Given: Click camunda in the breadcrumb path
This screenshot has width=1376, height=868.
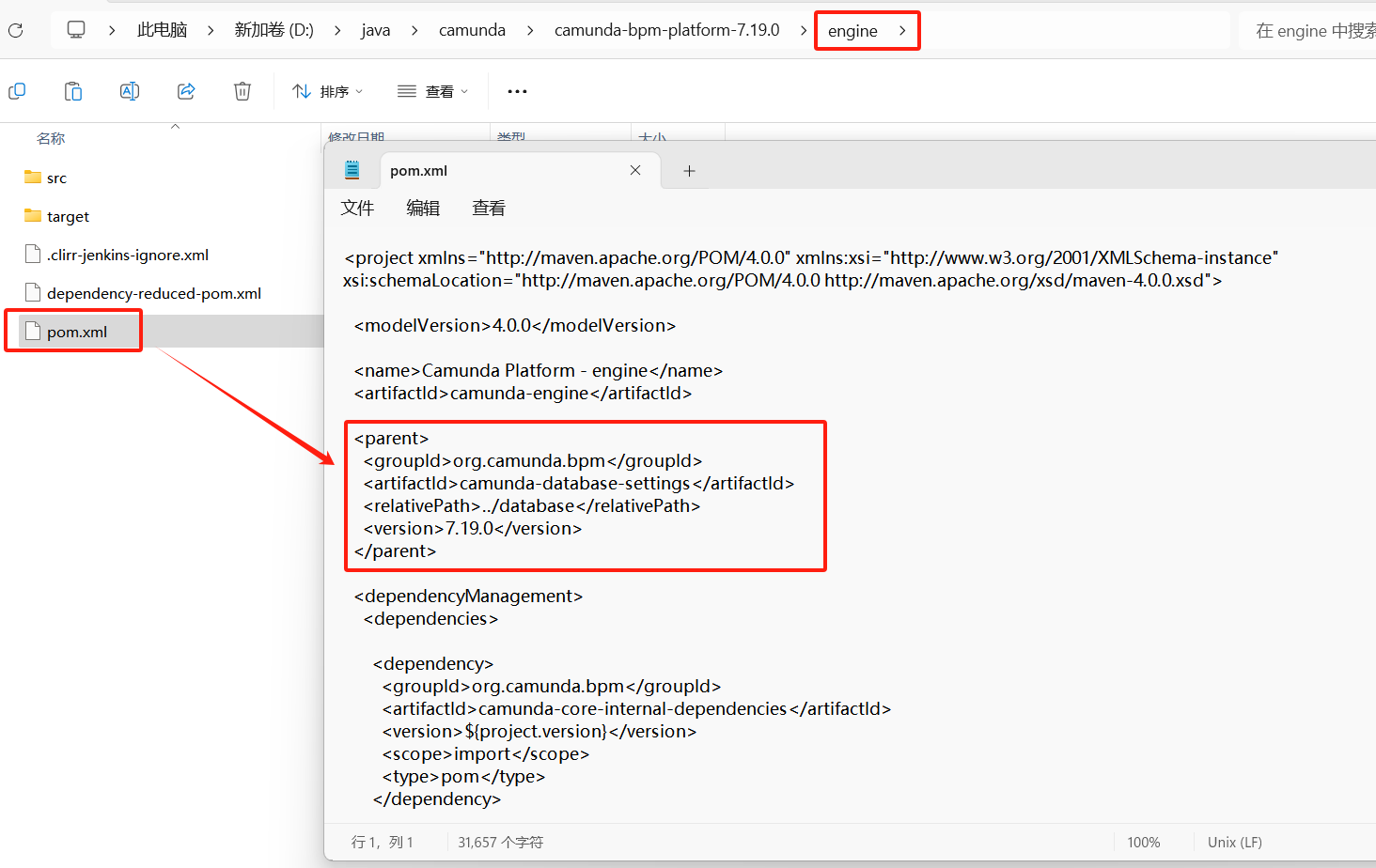Looking at the screenshot, I should tap(472, 30).
